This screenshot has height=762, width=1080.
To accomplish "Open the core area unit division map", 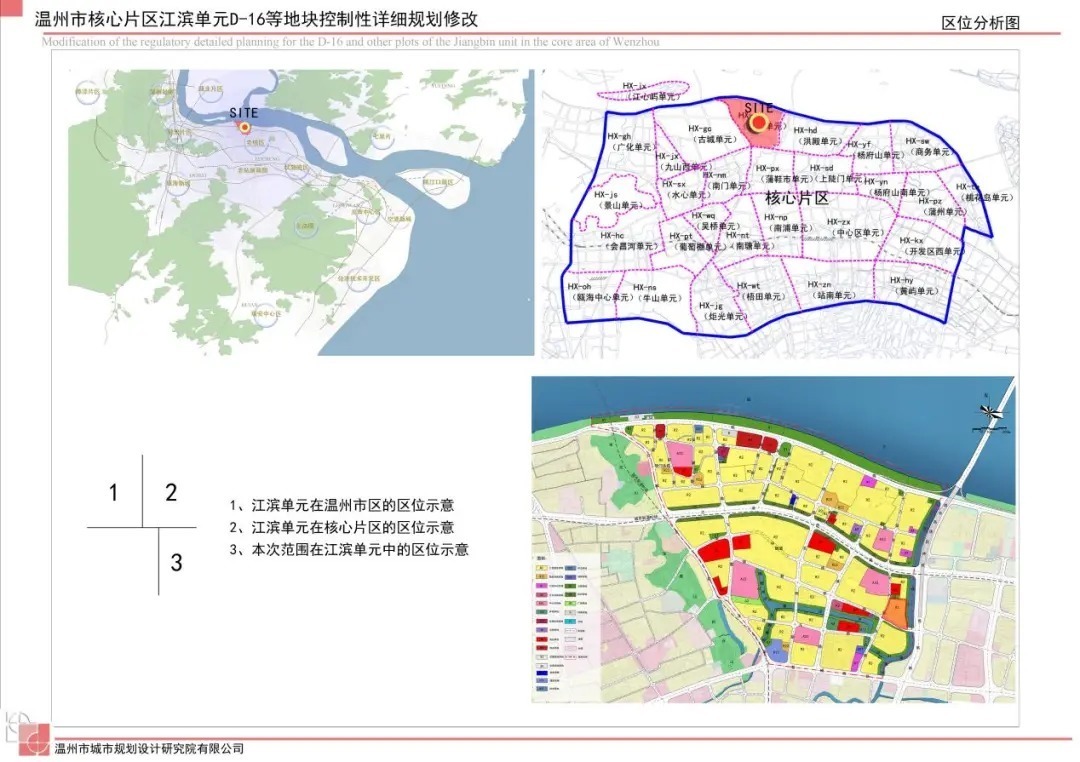I will 780,213.
